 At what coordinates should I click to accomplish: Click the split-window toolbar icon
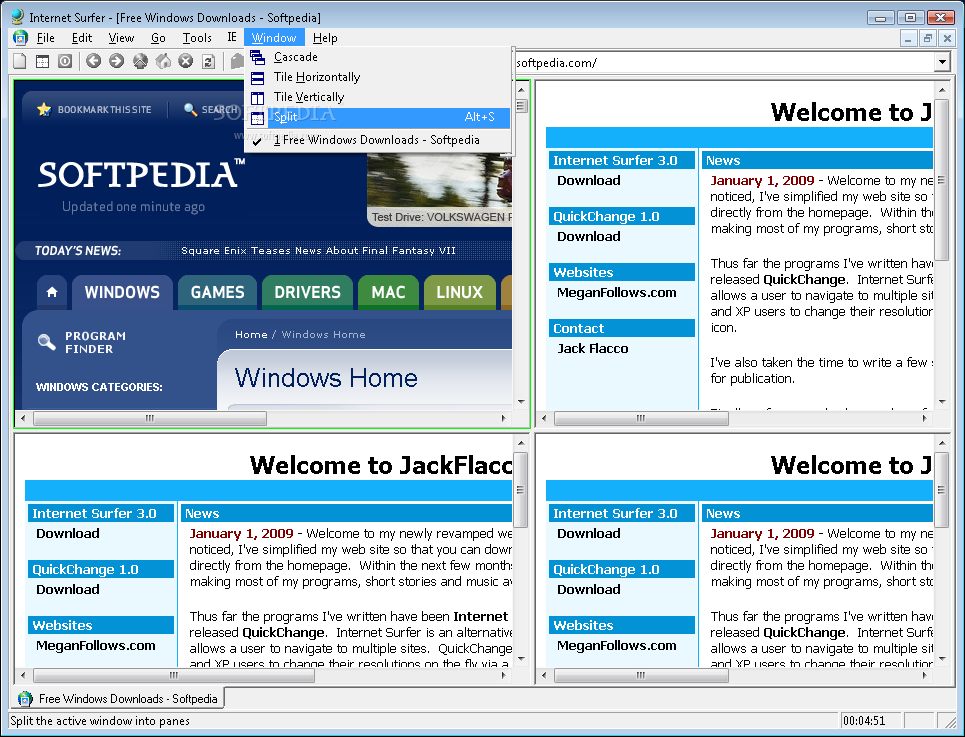42,61
